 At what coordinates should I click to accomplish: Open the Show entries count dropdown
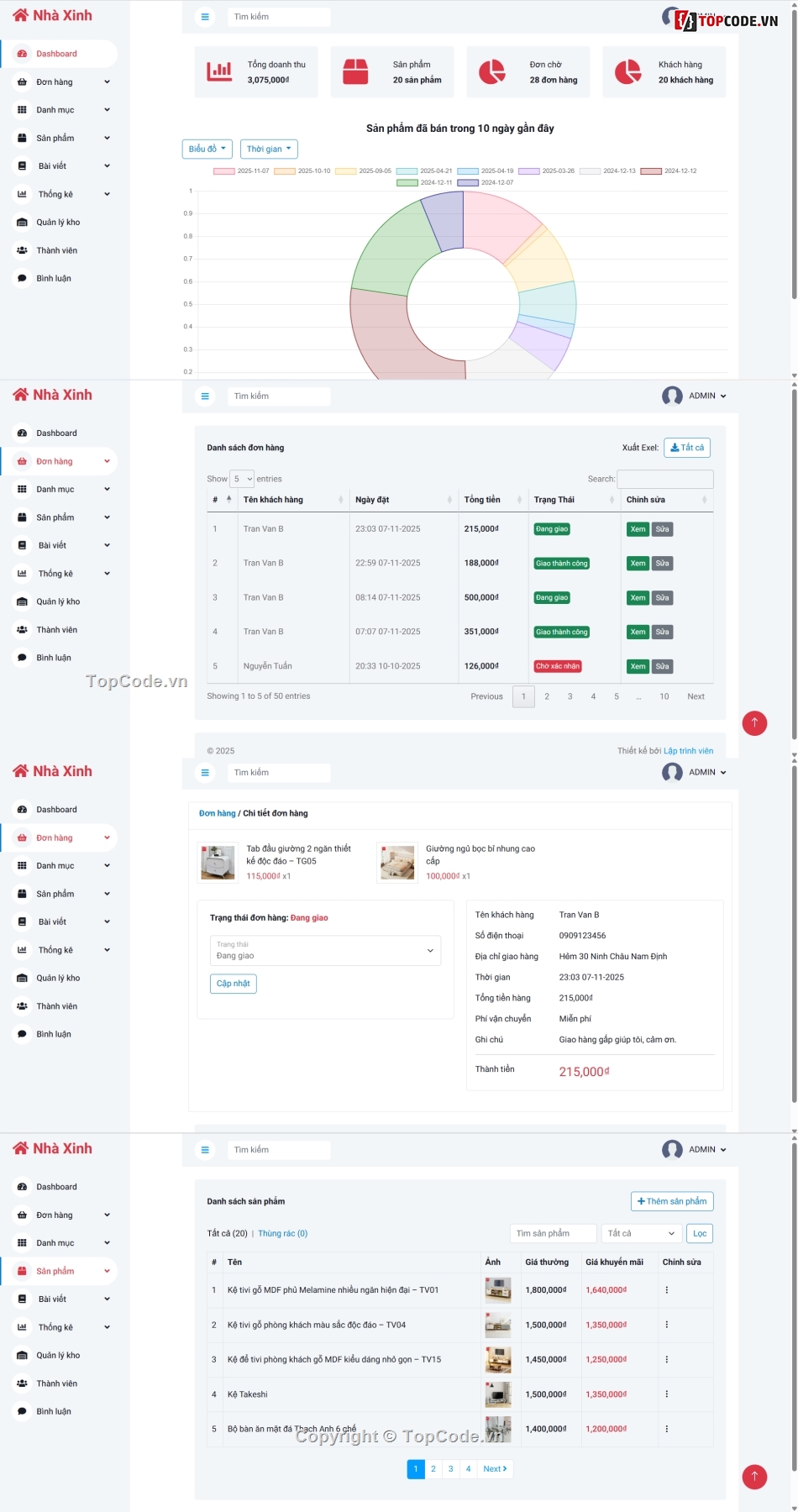(x=243, y=479)
